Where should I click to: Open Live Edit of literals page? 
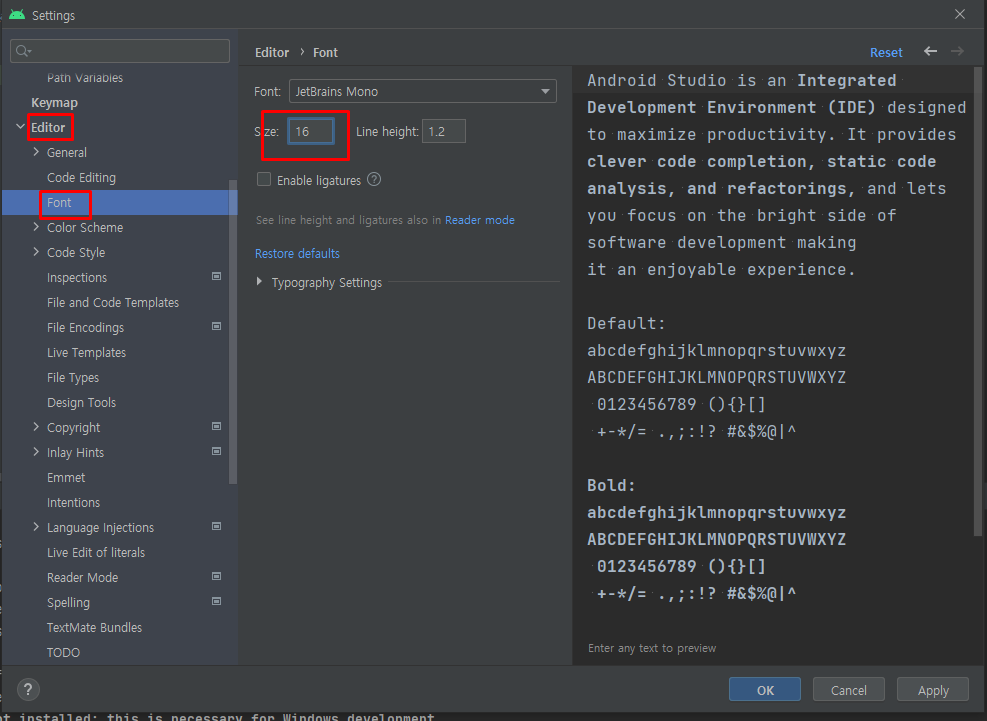[x=96, y=552]
